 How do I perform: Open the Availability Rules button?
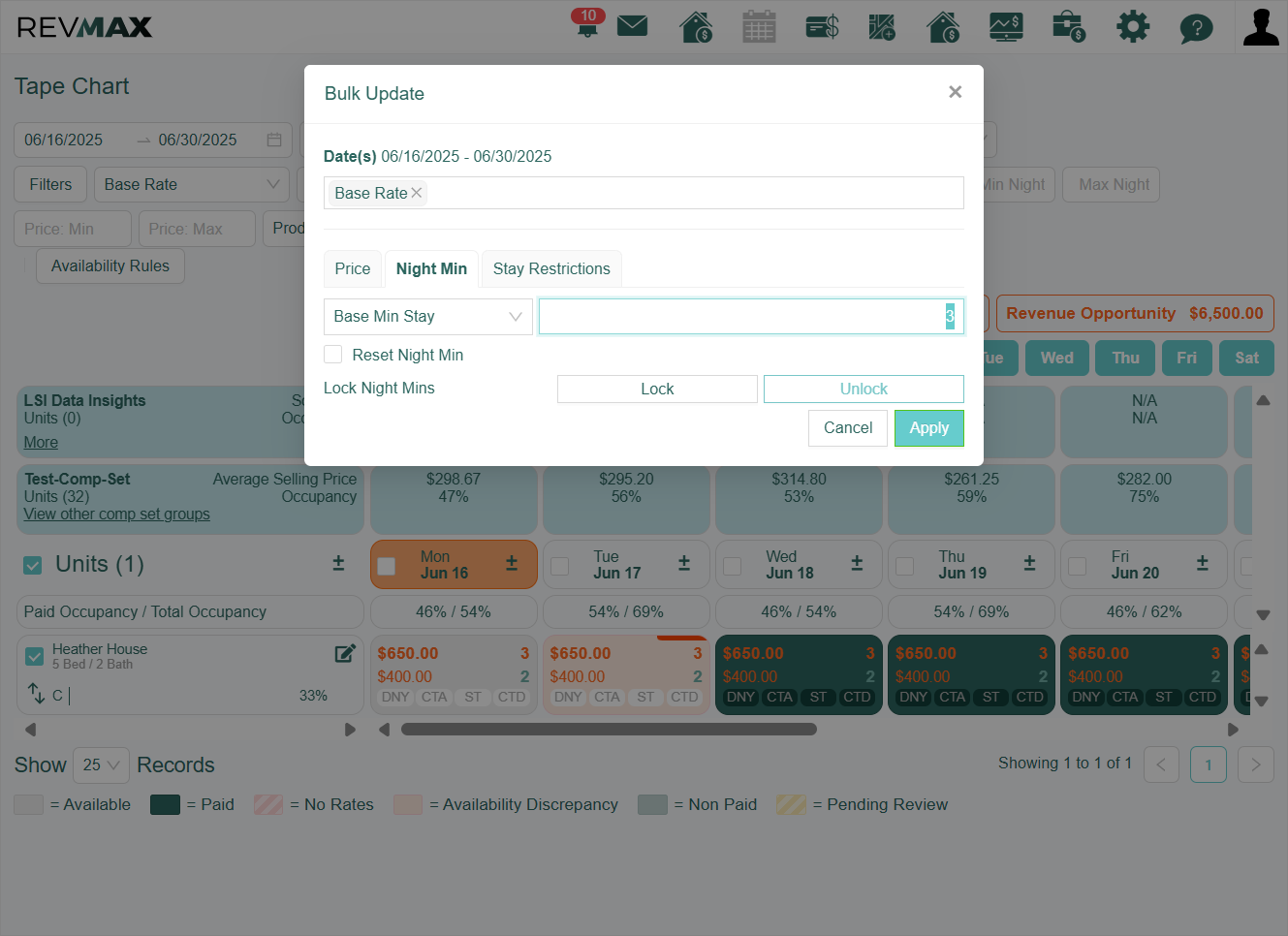click(110, 266)
